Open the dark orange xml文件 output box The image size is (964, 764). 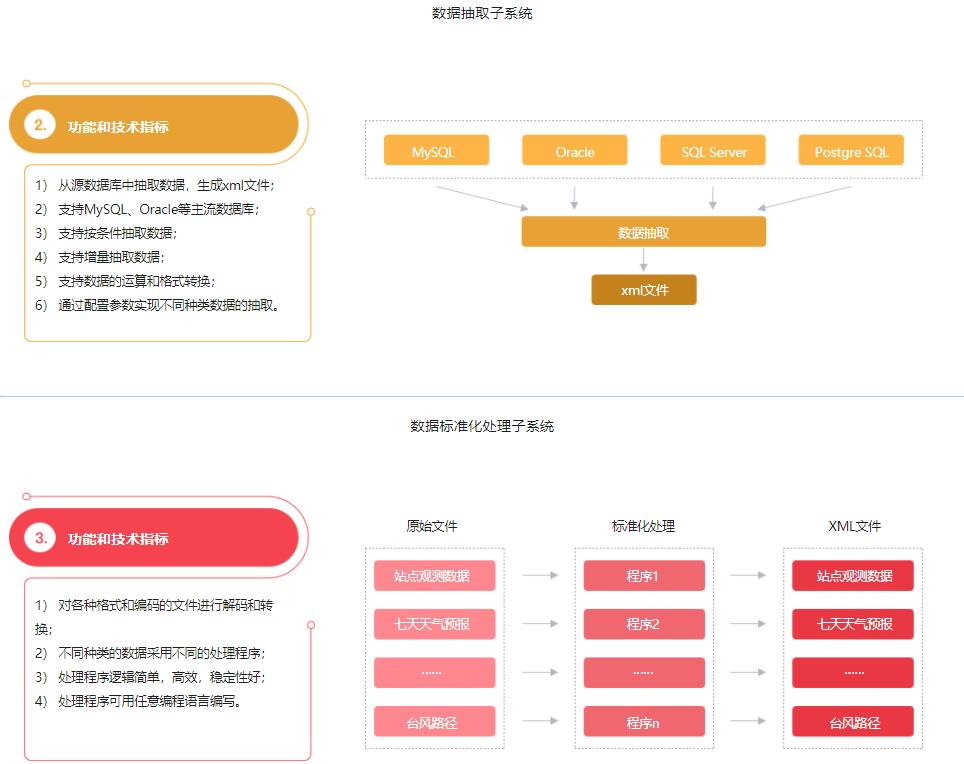click(x=643, y=290)
